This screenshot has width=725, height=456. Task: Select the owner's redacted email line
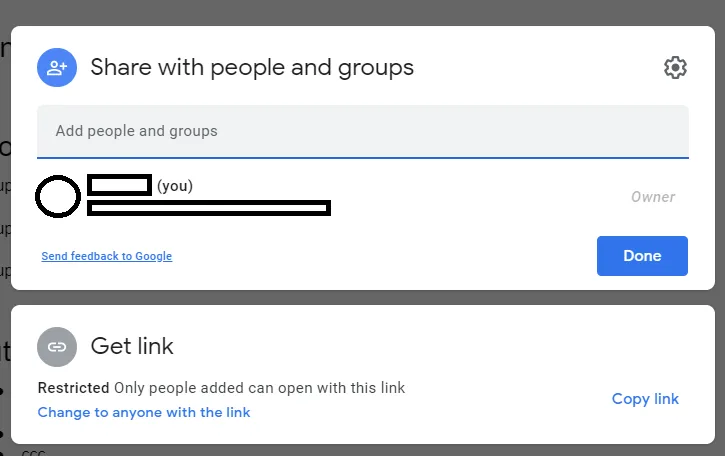coord(209,208)
